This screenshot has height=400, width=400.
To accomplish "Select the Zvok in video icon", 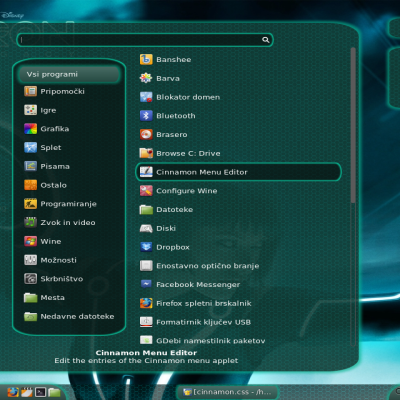I will point(30,222).
